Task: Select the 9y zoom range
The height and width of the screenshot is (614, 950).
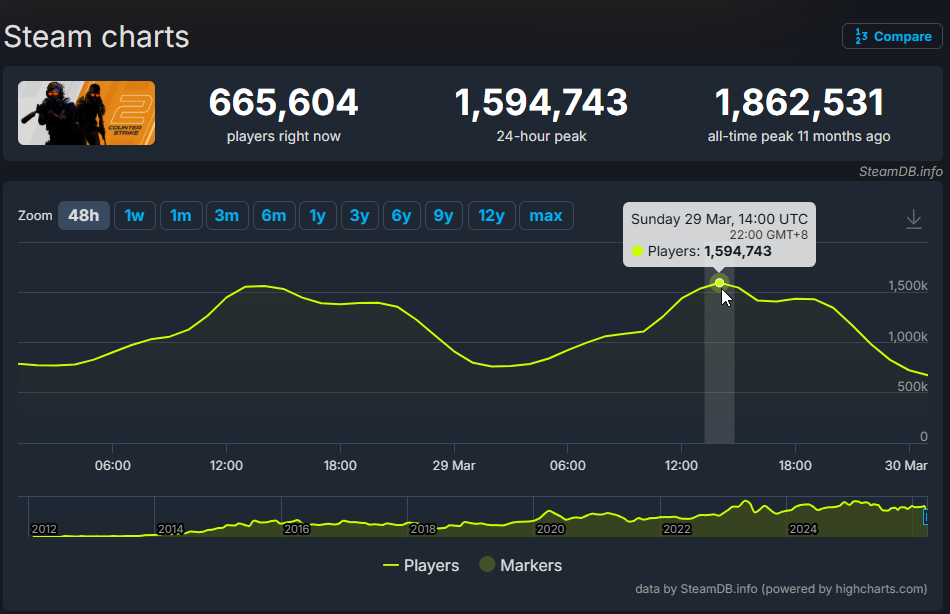Action: [x=443, y=216]
